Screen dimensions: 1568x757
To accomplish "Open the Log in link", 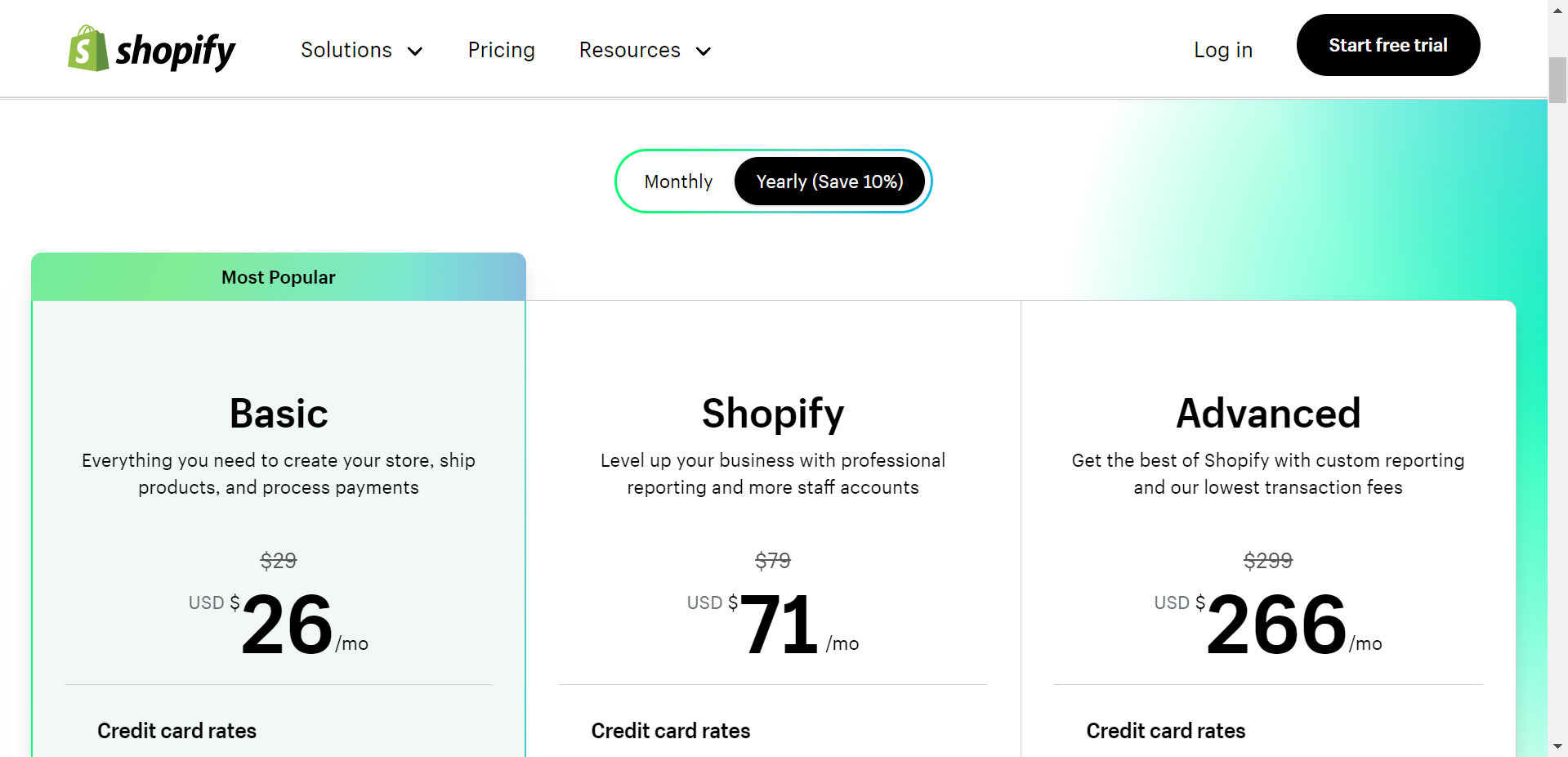I will coord(1222,50).
